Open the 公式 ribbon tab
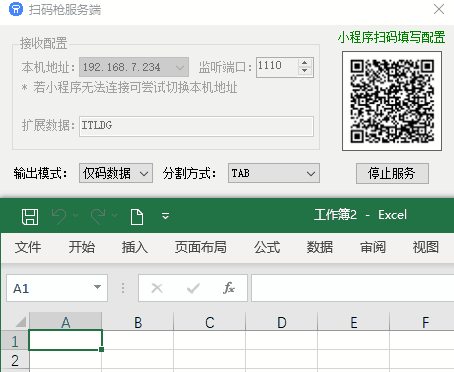This screenshot has width=454, height=372. (x=267, y=247)
